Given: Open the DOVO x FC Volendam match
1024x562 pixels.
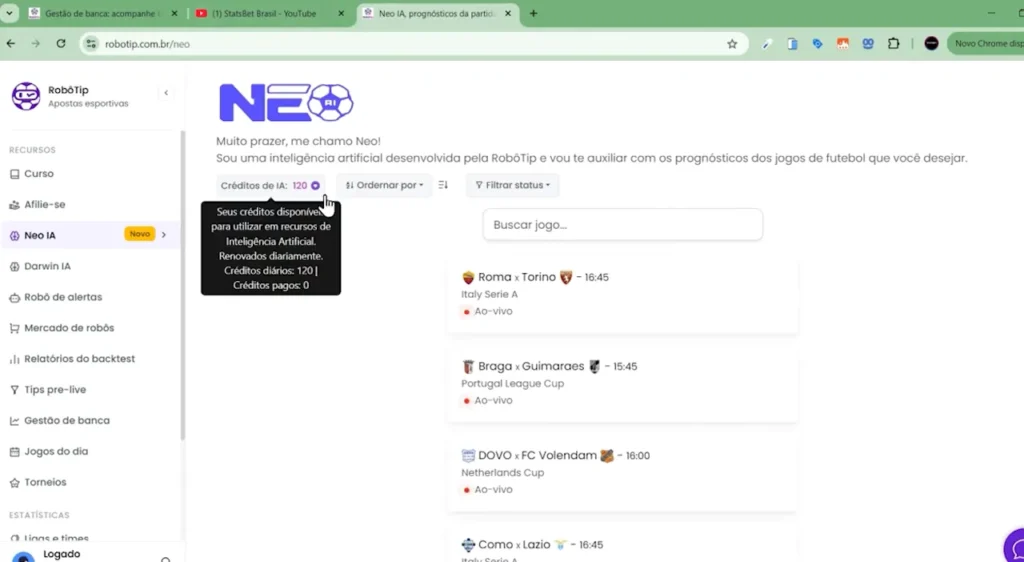Looking at the screenshot, I should pos(622,474).
